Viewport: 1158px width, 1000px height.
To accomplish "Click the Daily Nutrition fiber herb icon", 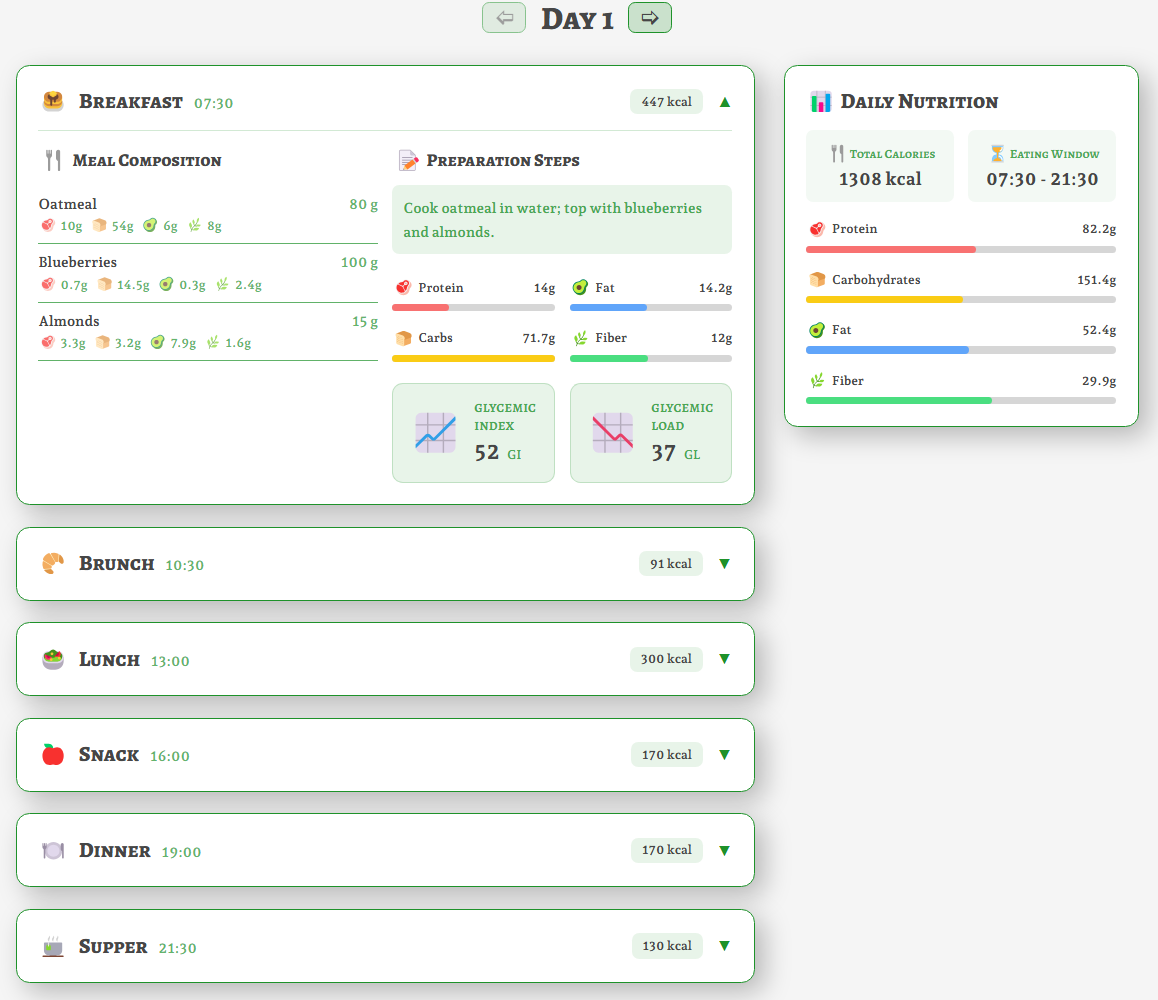I will (817, 380).
